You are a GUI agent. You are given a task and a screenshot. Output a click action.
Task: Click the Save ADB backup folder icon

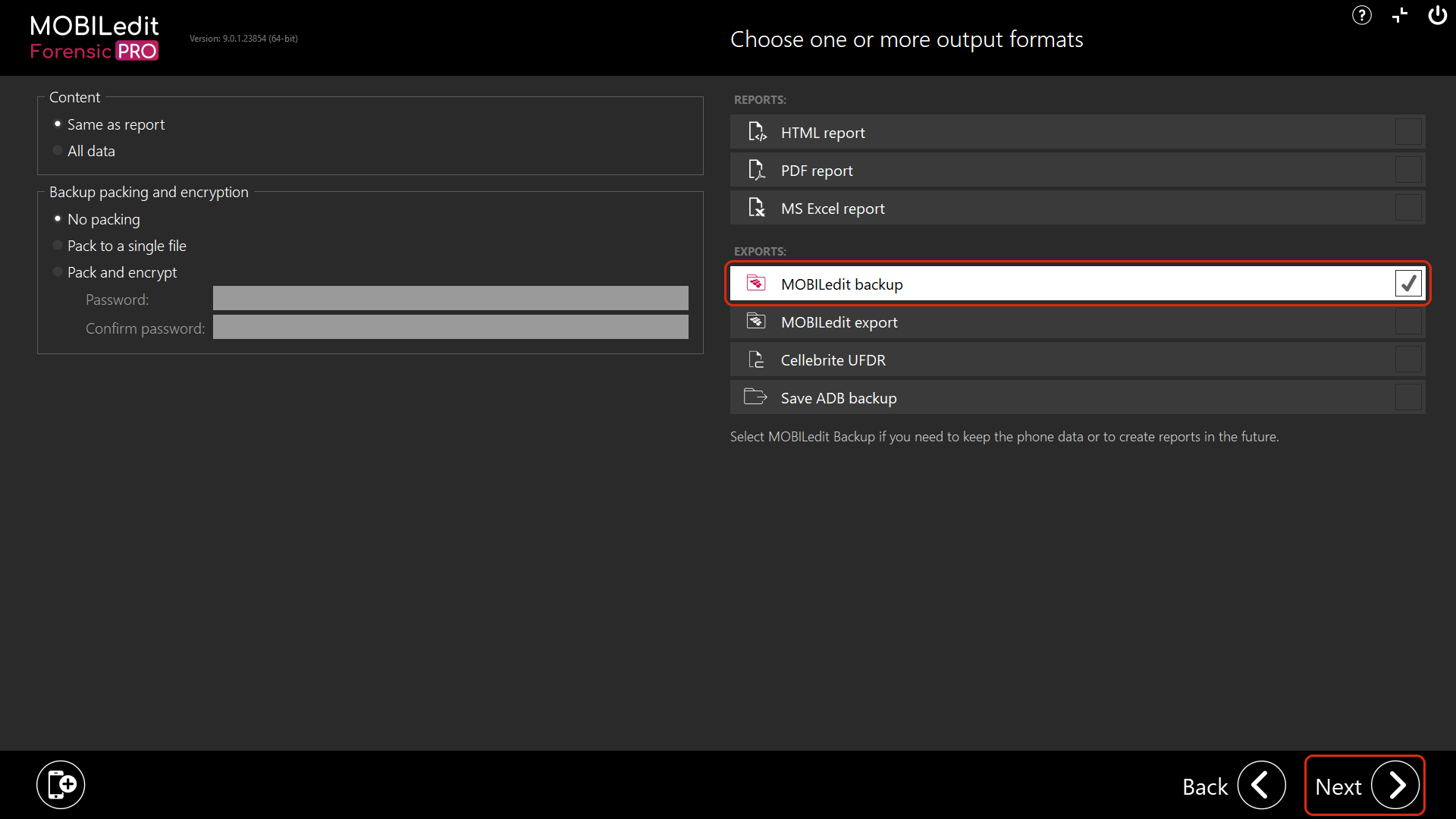pos(755,397)
